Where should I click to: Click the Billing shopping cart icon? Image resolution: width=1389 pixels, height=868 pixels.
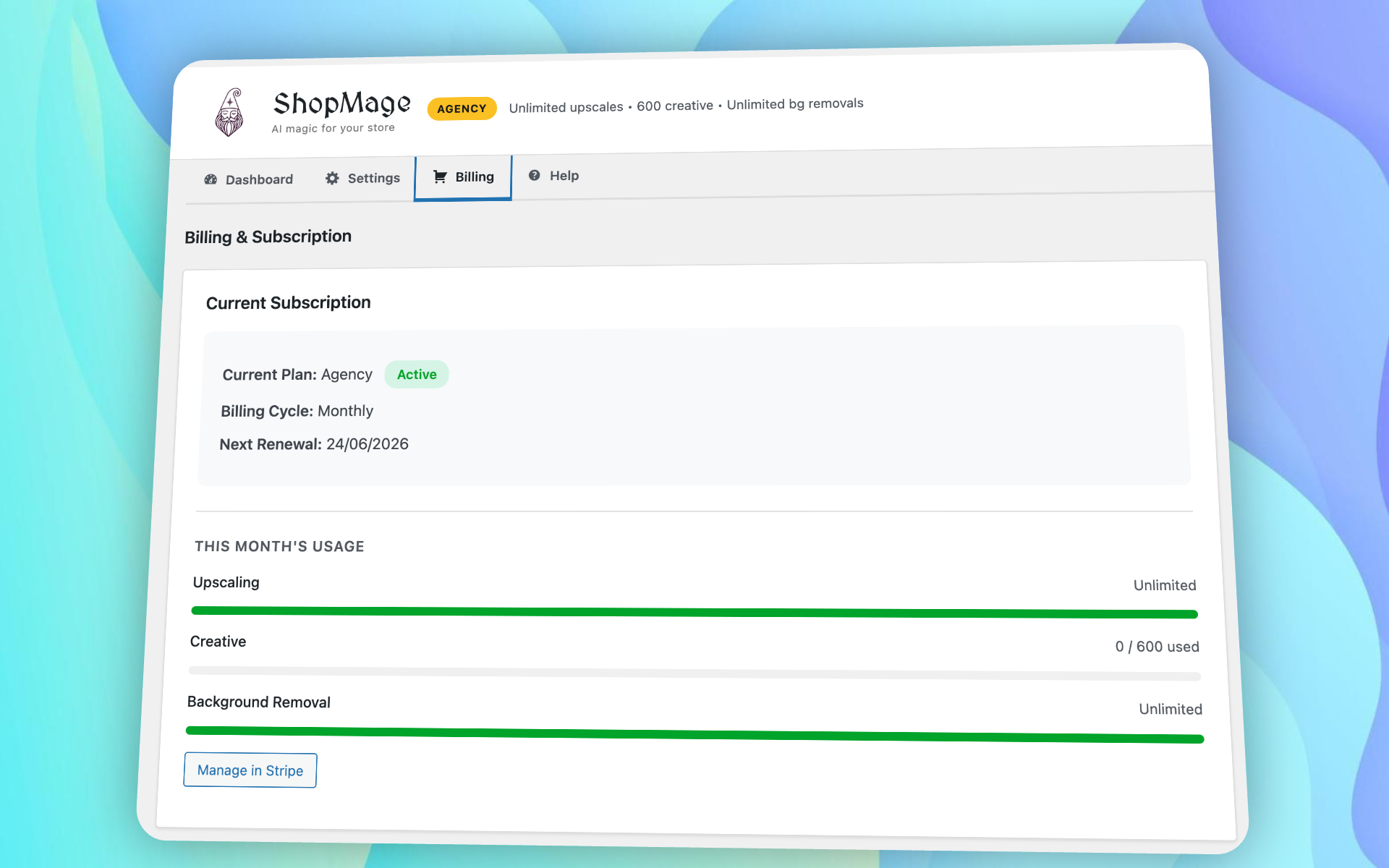(x=440, y=176)
